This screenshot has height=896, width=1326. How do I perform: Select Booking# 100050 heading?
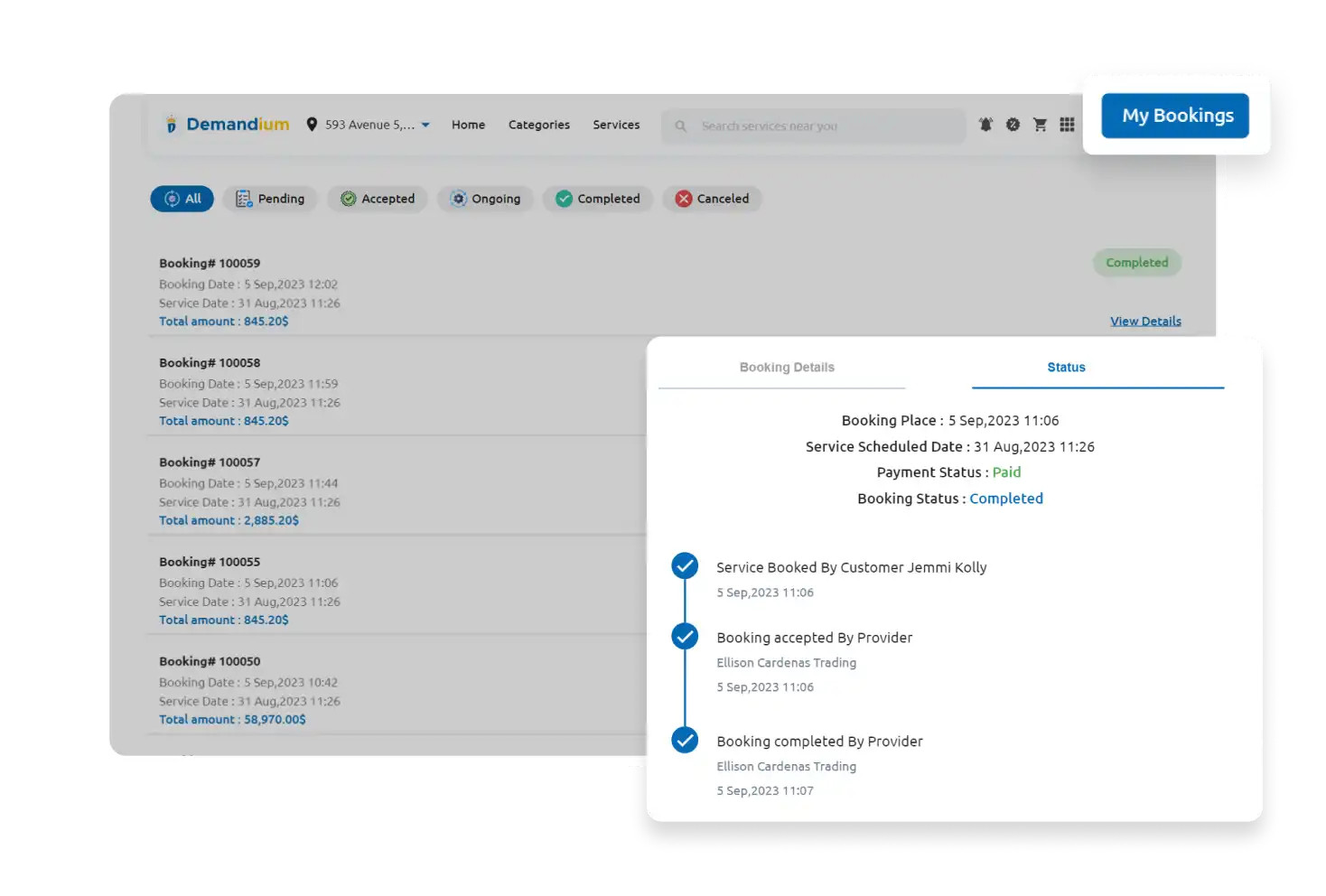pyautogui.click(x=210, y=661)
